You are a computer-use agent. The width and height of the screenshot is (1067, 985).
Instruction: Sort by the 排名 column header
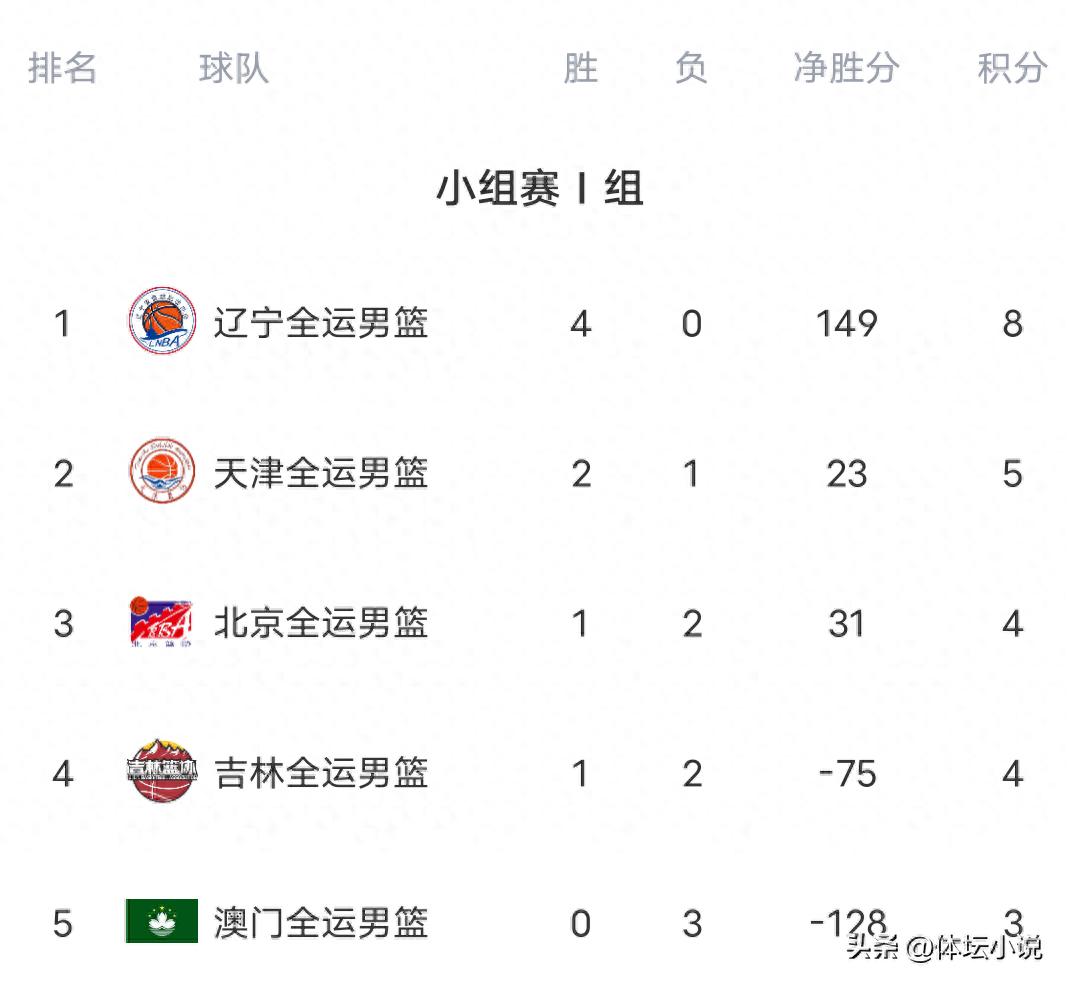click(62, 68)
